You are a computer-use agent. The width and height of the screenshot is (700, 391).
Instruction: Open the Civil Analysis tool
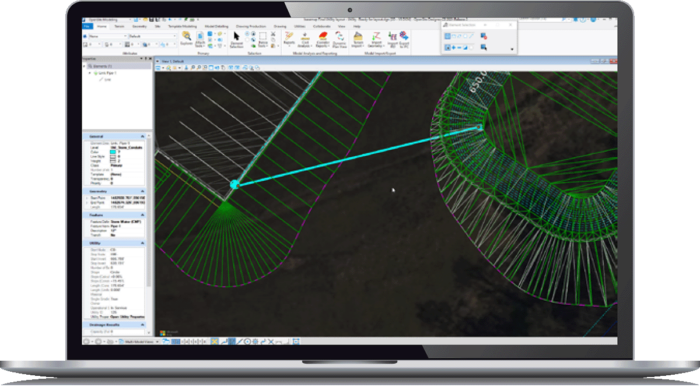click(x=305, y=40)
